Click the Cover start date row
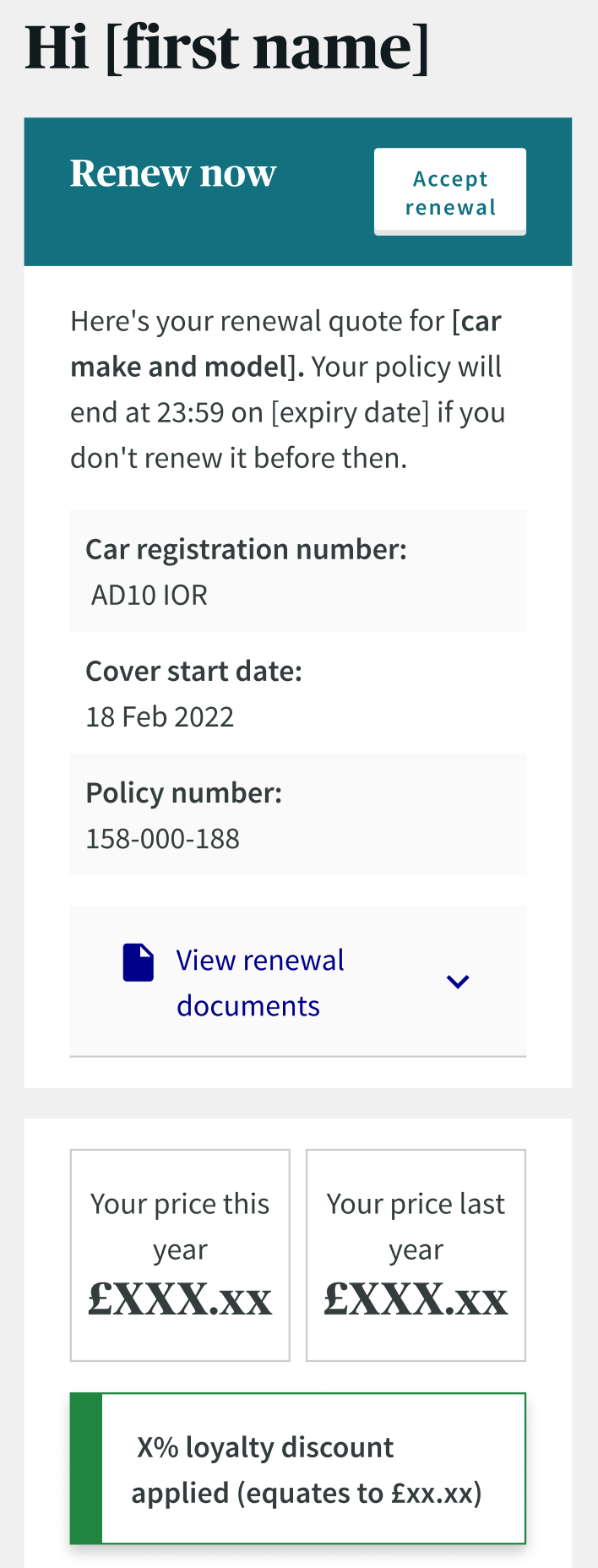Viewport: 598px width, 1568px height. (x=297, y=692)
